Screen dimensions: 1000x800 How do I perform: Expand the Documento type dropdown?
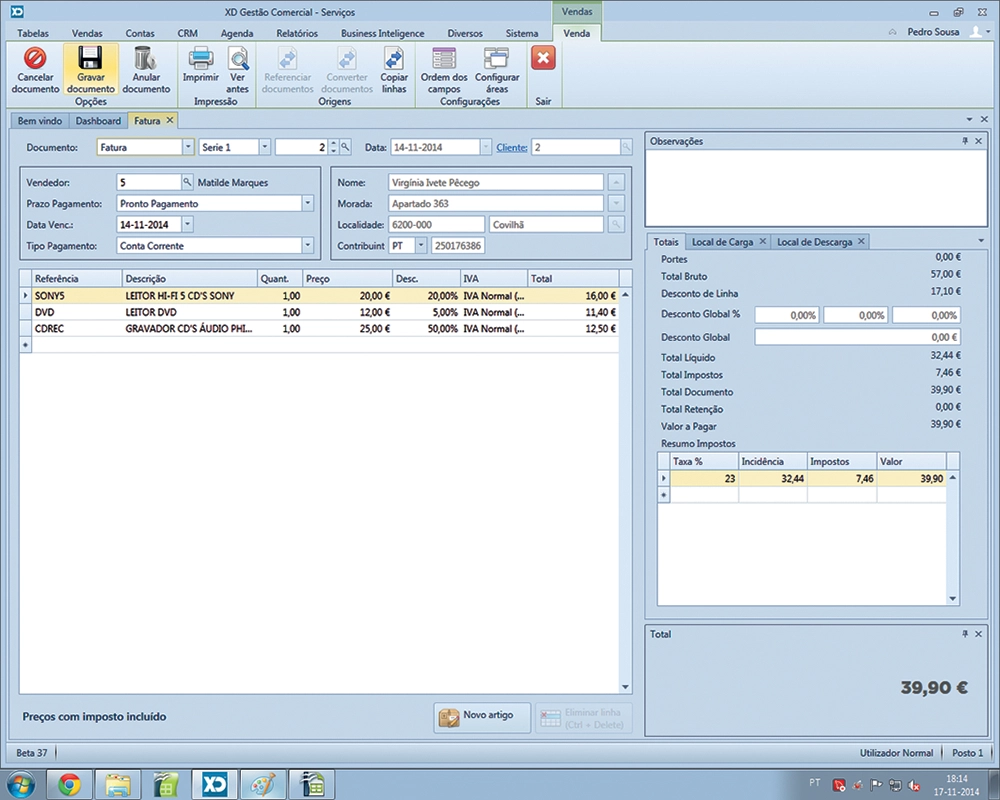(188, 147)
